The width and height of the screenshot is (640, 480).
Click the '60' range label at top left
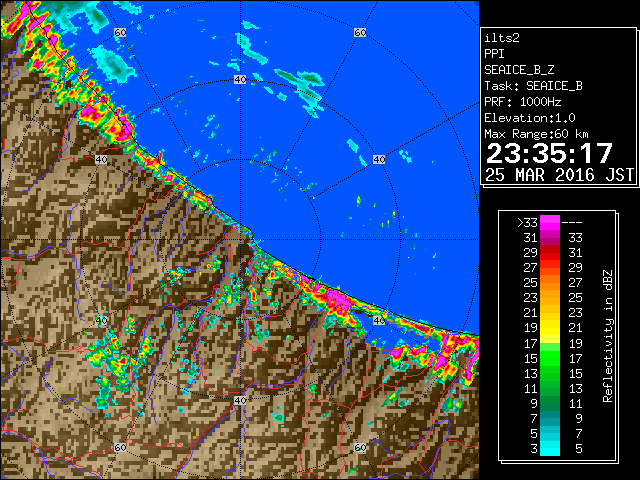point(120,33)
